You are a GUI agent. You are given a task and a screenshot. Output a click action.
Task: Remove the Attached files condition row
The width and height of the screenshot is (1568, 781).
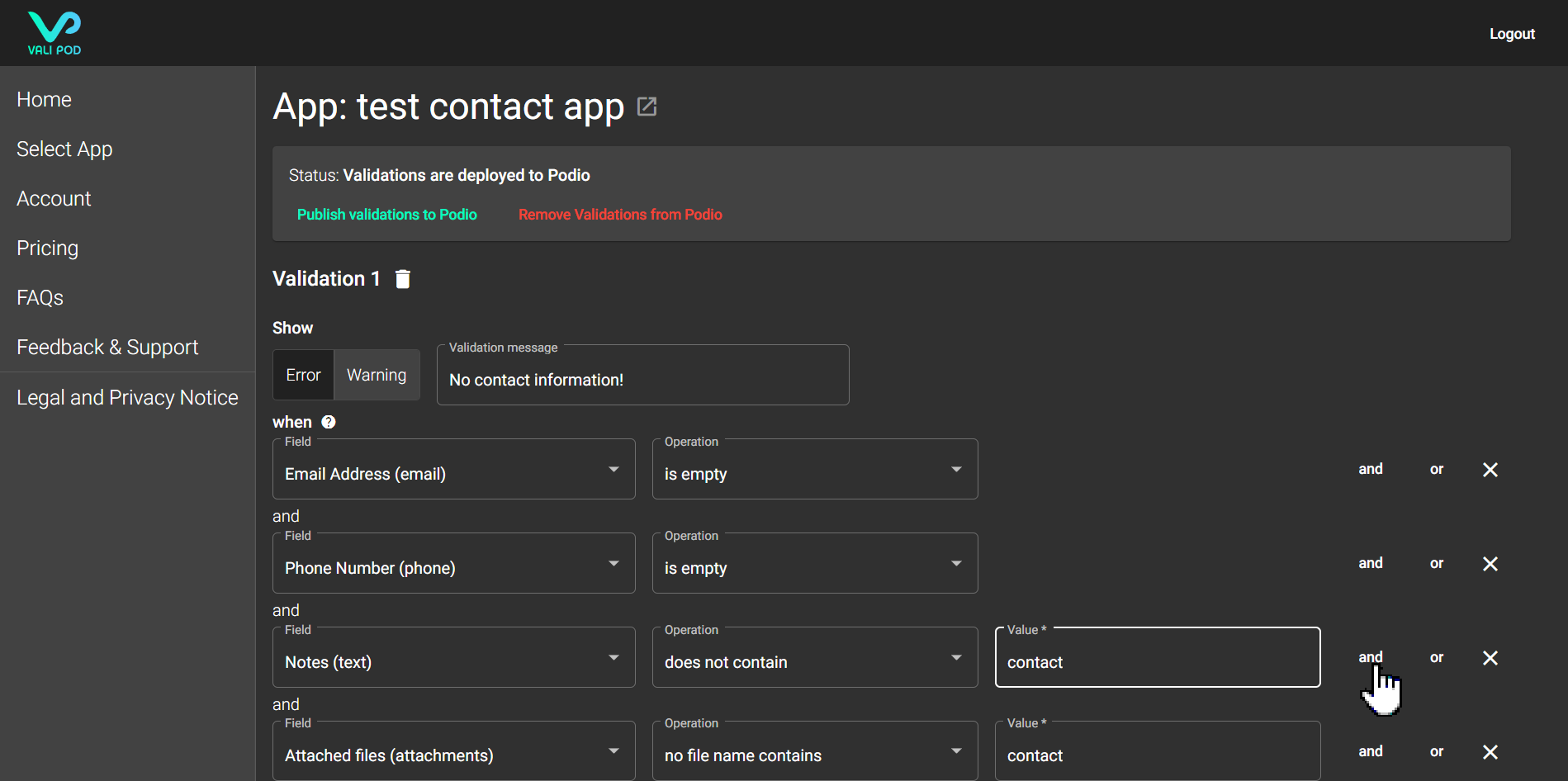1490,752
